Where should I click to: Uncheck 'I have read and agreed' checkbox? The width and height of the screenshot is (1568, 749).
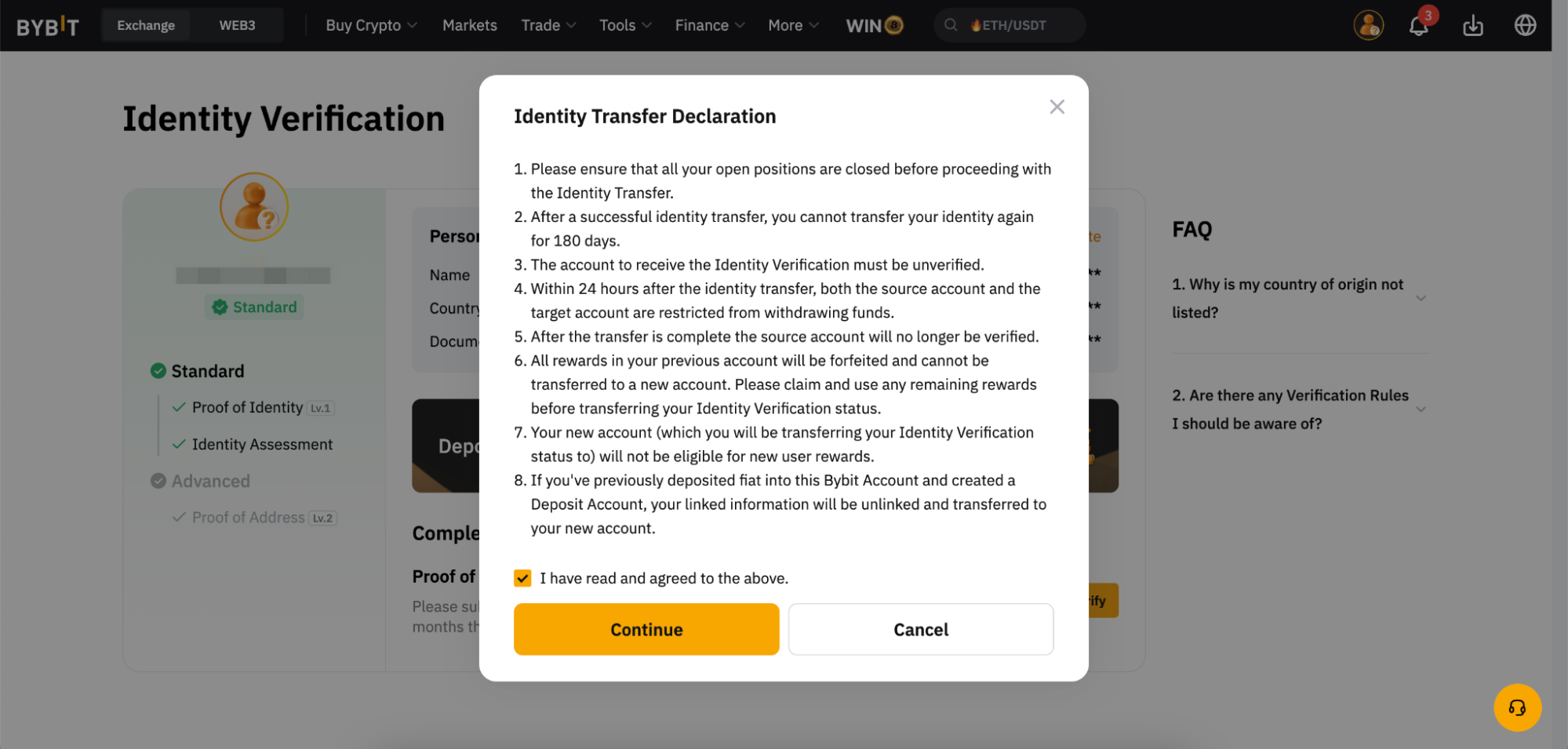point(522,578)
